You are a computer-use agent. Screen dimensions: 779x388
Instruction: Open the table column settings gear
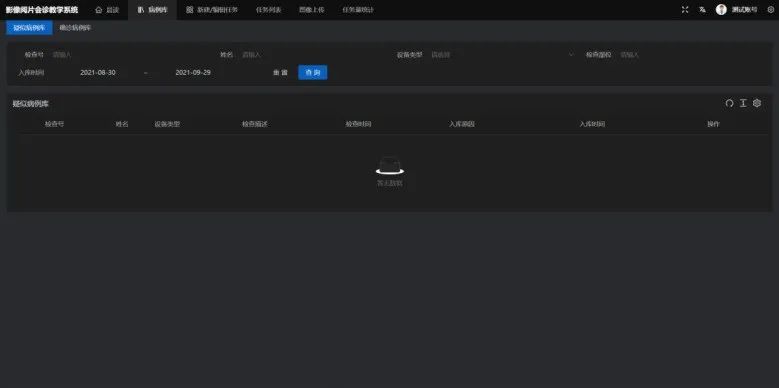pyautogui.click(x=757, y=103)
